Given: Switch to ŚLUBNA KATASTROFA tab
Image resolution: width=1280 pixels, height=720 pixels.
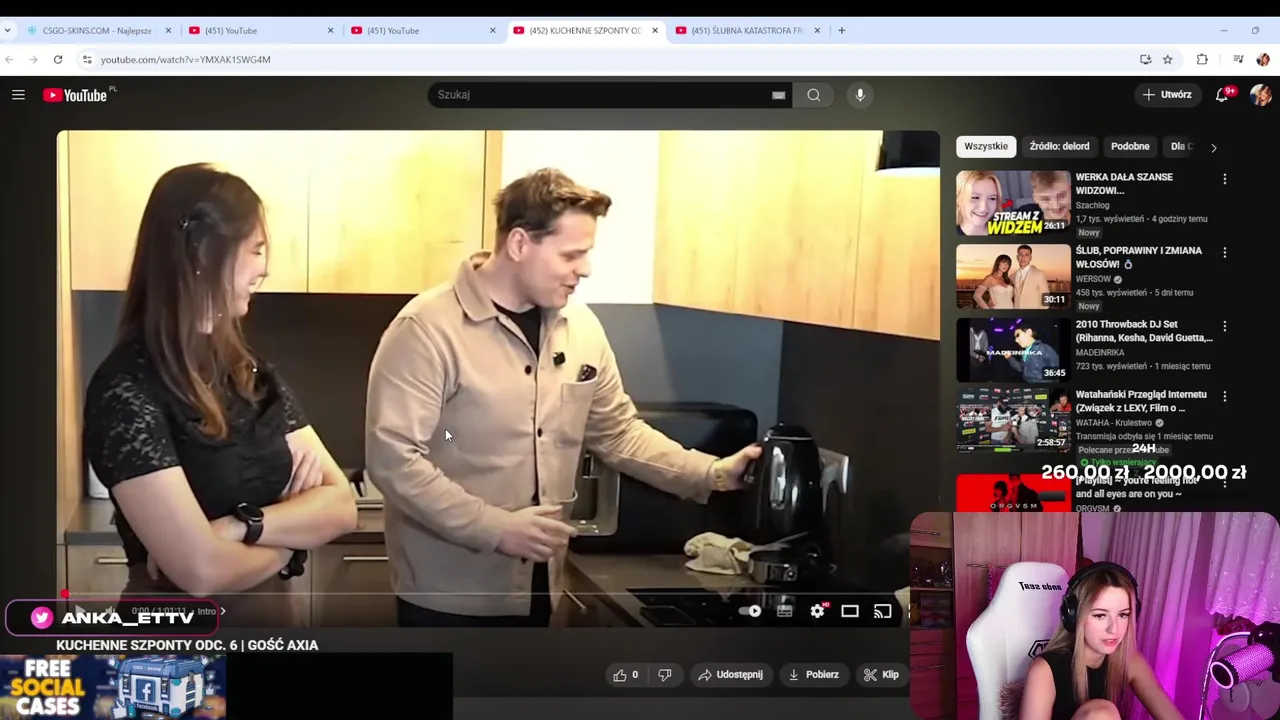Looking at the screenshot, I should [x=747, y=30].
